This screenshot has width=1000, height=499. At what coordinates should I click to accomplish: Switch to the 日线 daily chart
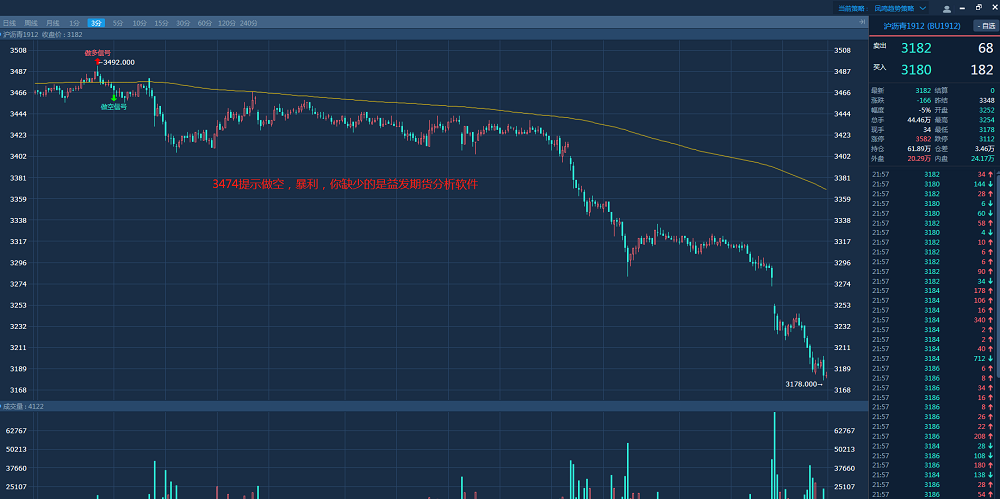10,22
